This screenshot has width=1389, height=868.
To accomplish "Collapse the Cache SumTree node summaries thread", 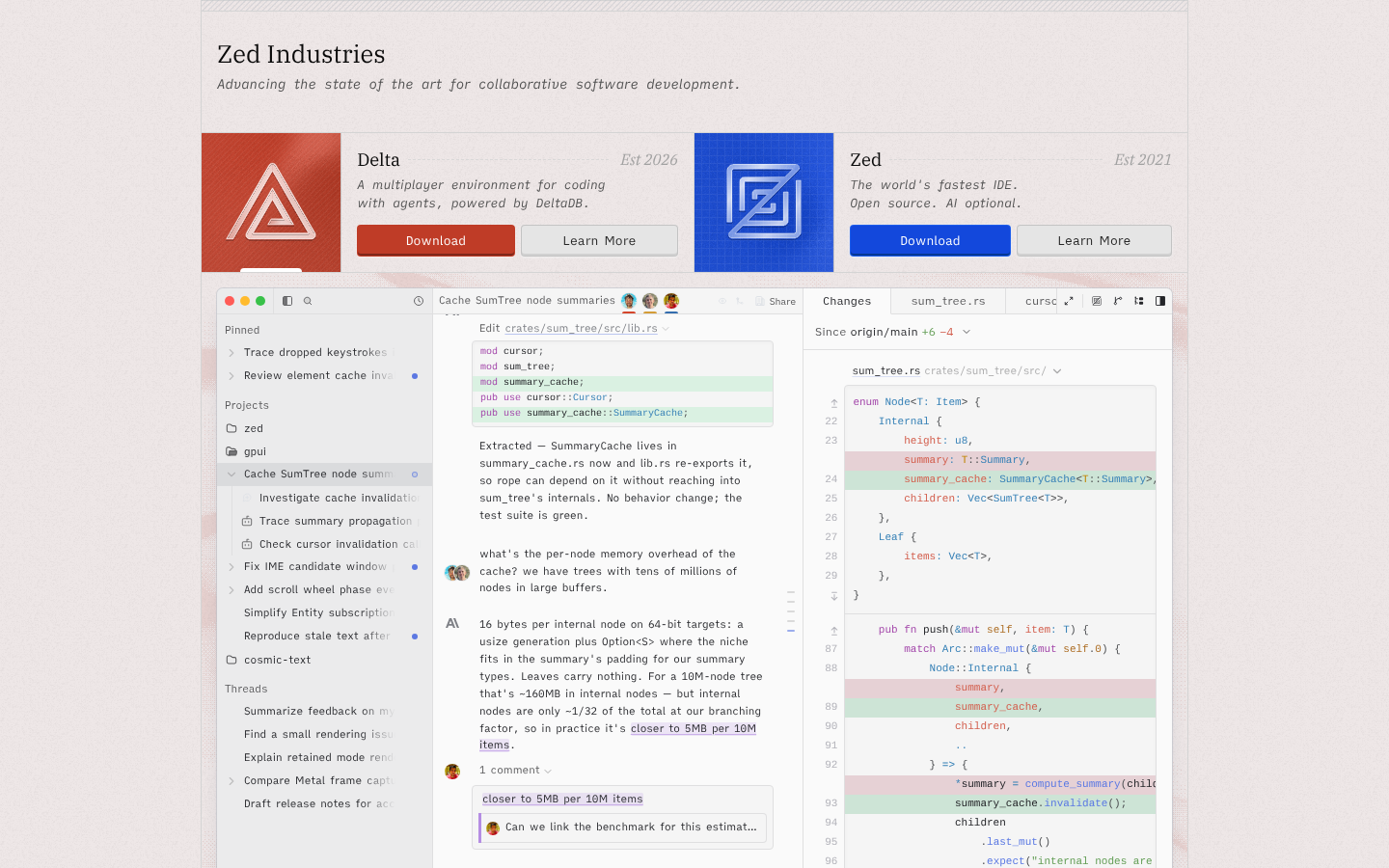I will pos(231,475).
